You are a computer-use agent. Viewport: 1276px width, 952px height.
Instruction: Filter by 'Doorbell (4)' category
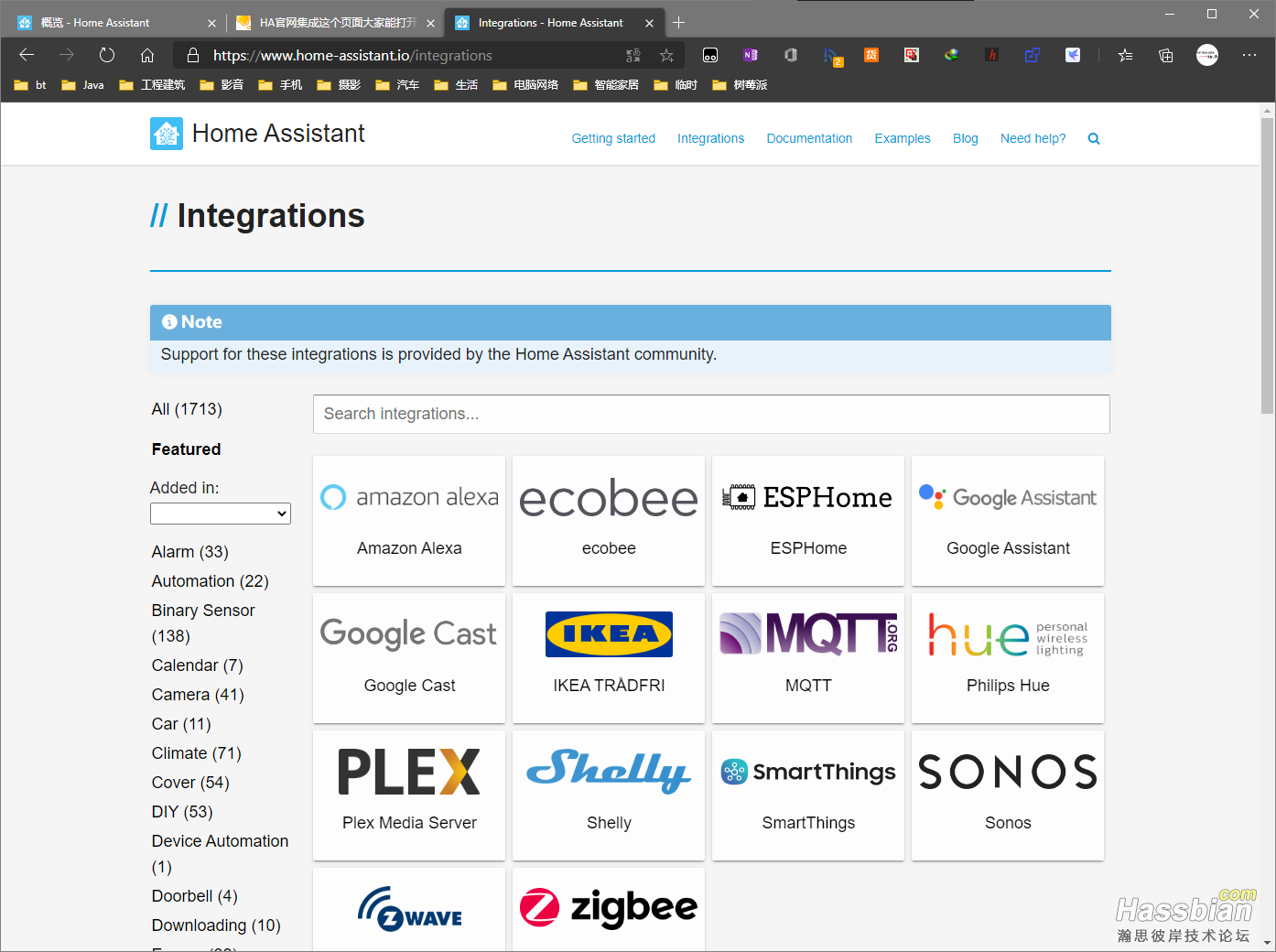point(195,896)
